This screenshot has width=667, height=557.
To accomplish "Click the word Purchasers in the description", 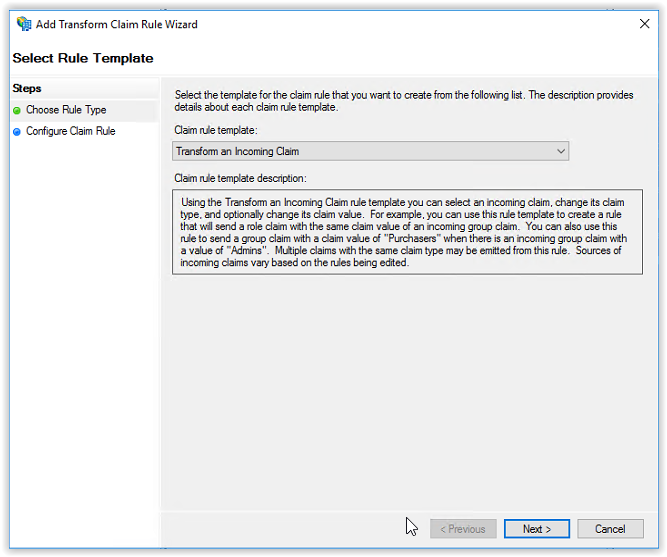I will click(412, 238).
